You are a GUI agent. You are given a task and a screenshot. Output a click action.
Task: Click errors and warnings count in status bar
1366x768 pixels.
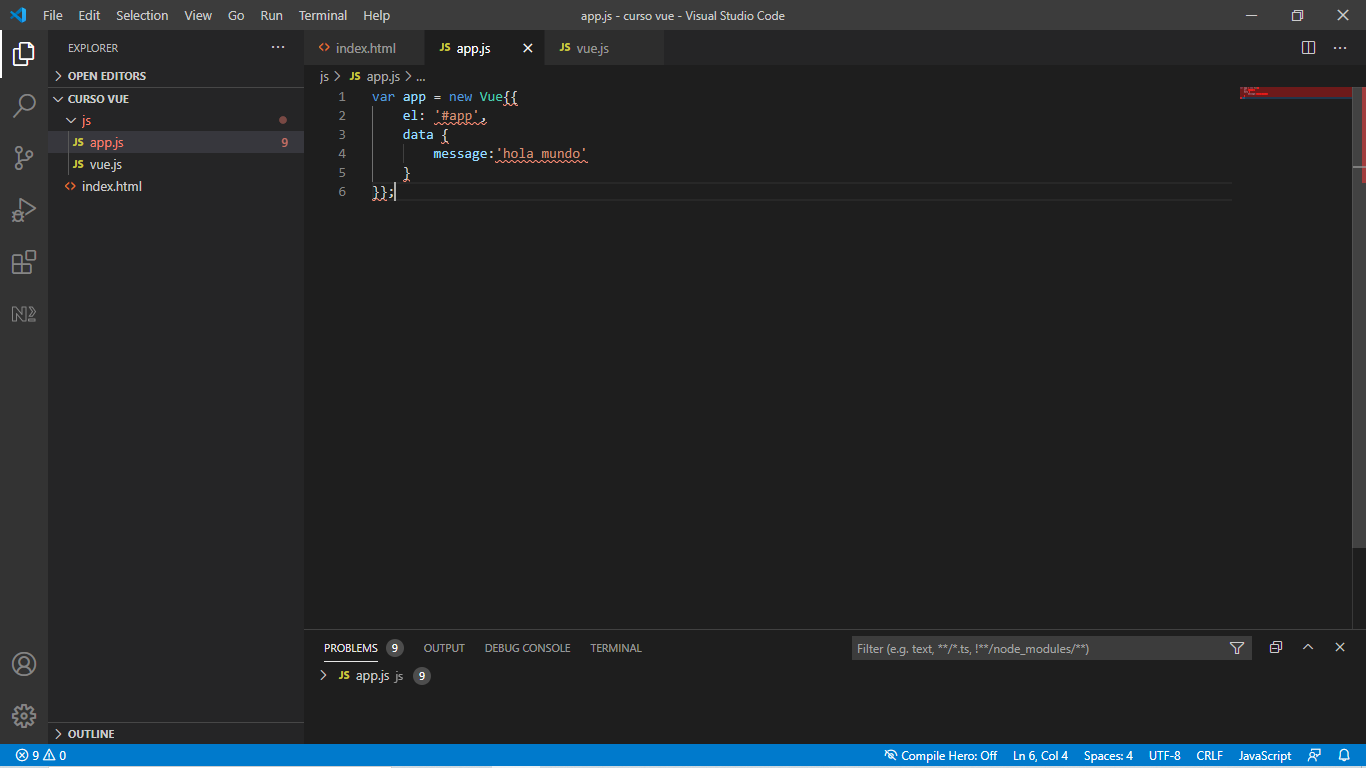[41, 756]
